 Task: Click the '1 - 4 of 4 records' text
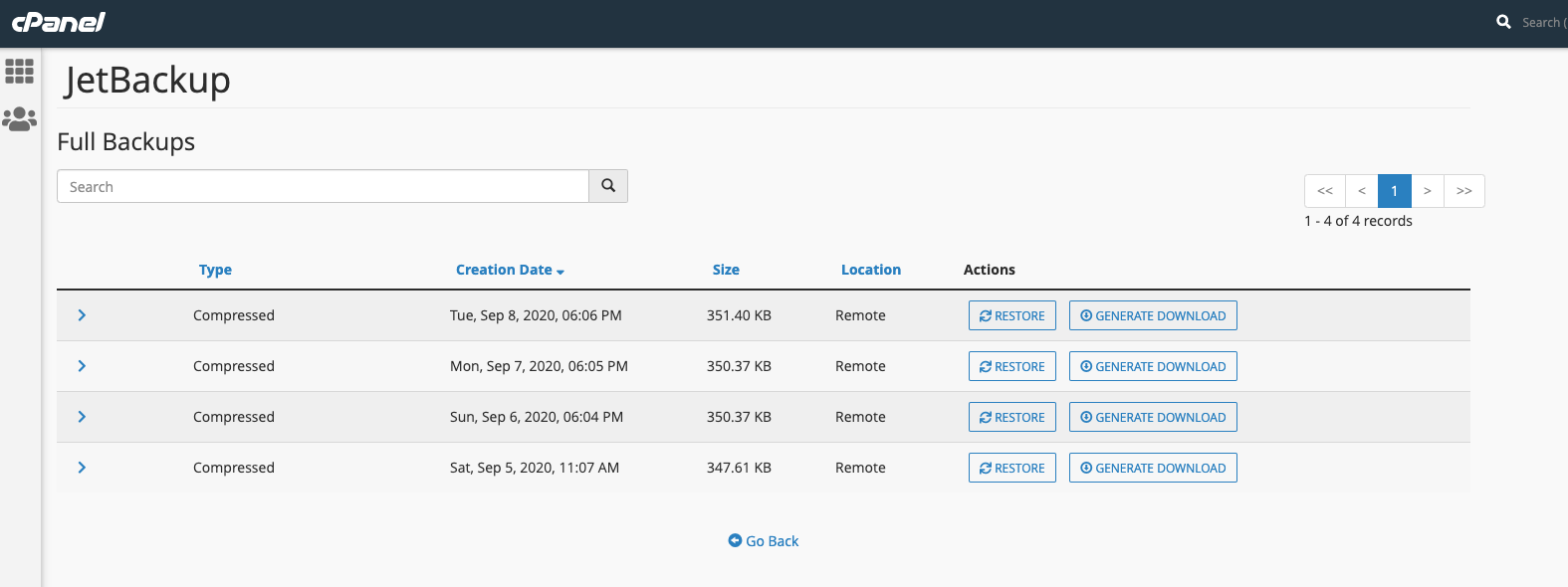pyautogui.click(x=1358, y=221)
